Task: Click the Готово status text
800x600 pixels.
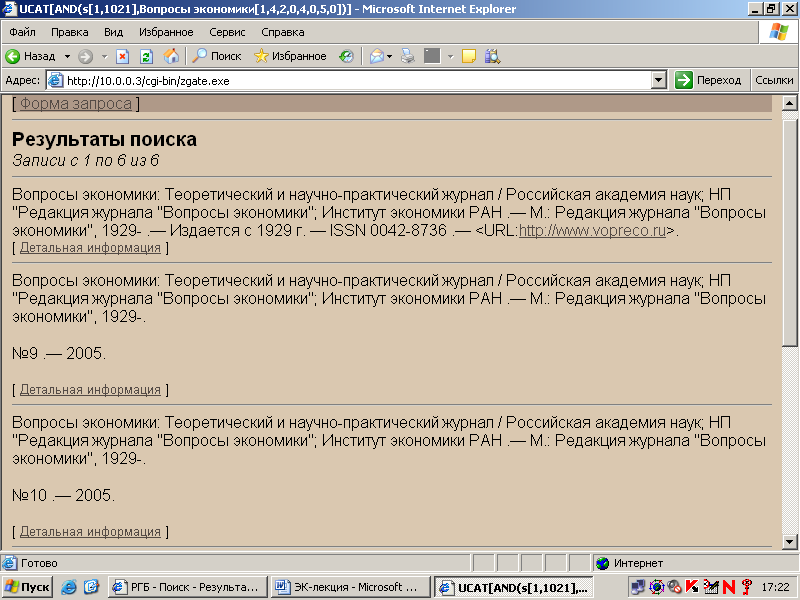Action: [39, 563]
